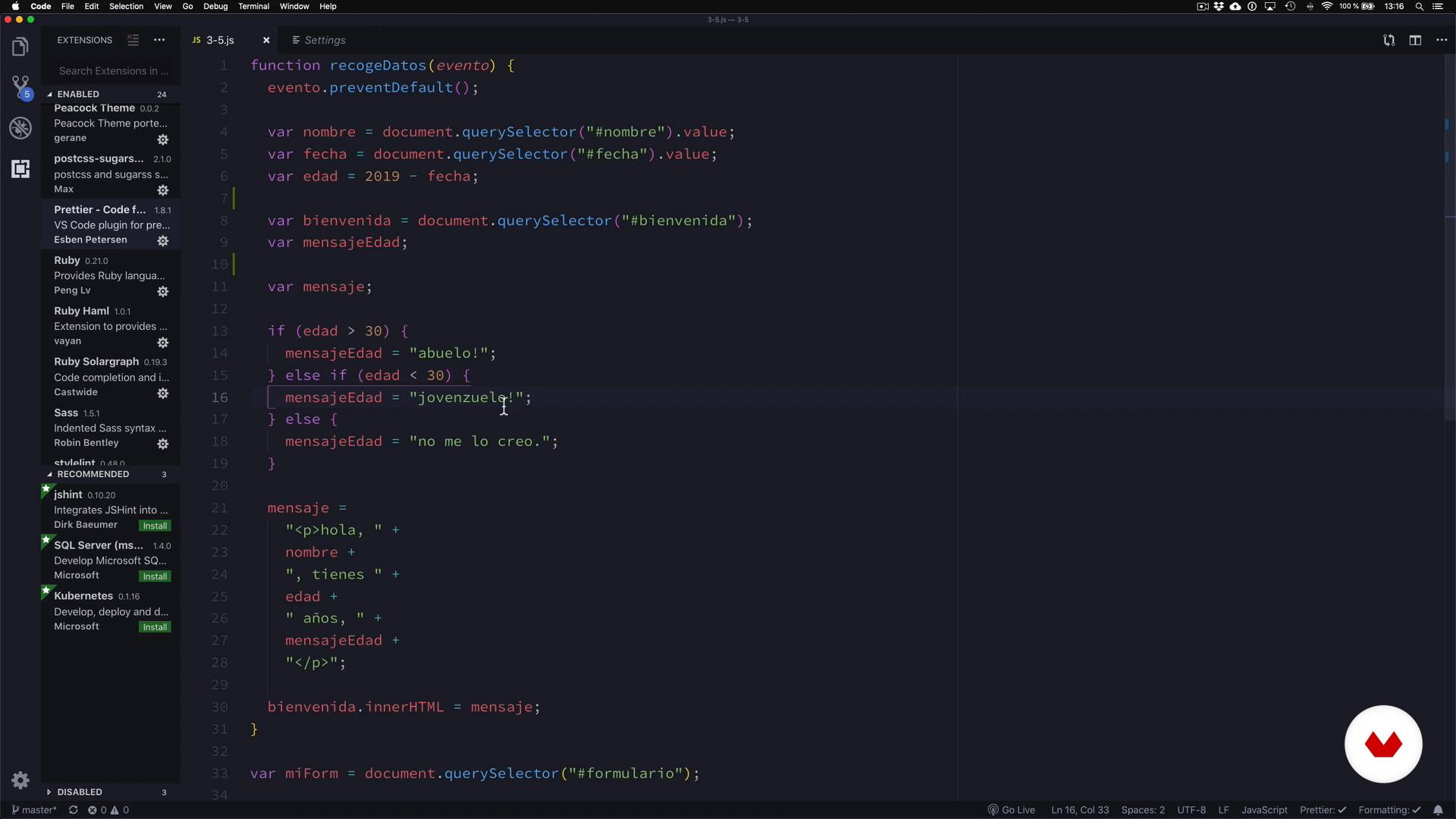Screen dimensions: 1456x819
Task: Click Ln 16, Col 33 go-to-line indicator
Action: click(x=1080, y=810)
